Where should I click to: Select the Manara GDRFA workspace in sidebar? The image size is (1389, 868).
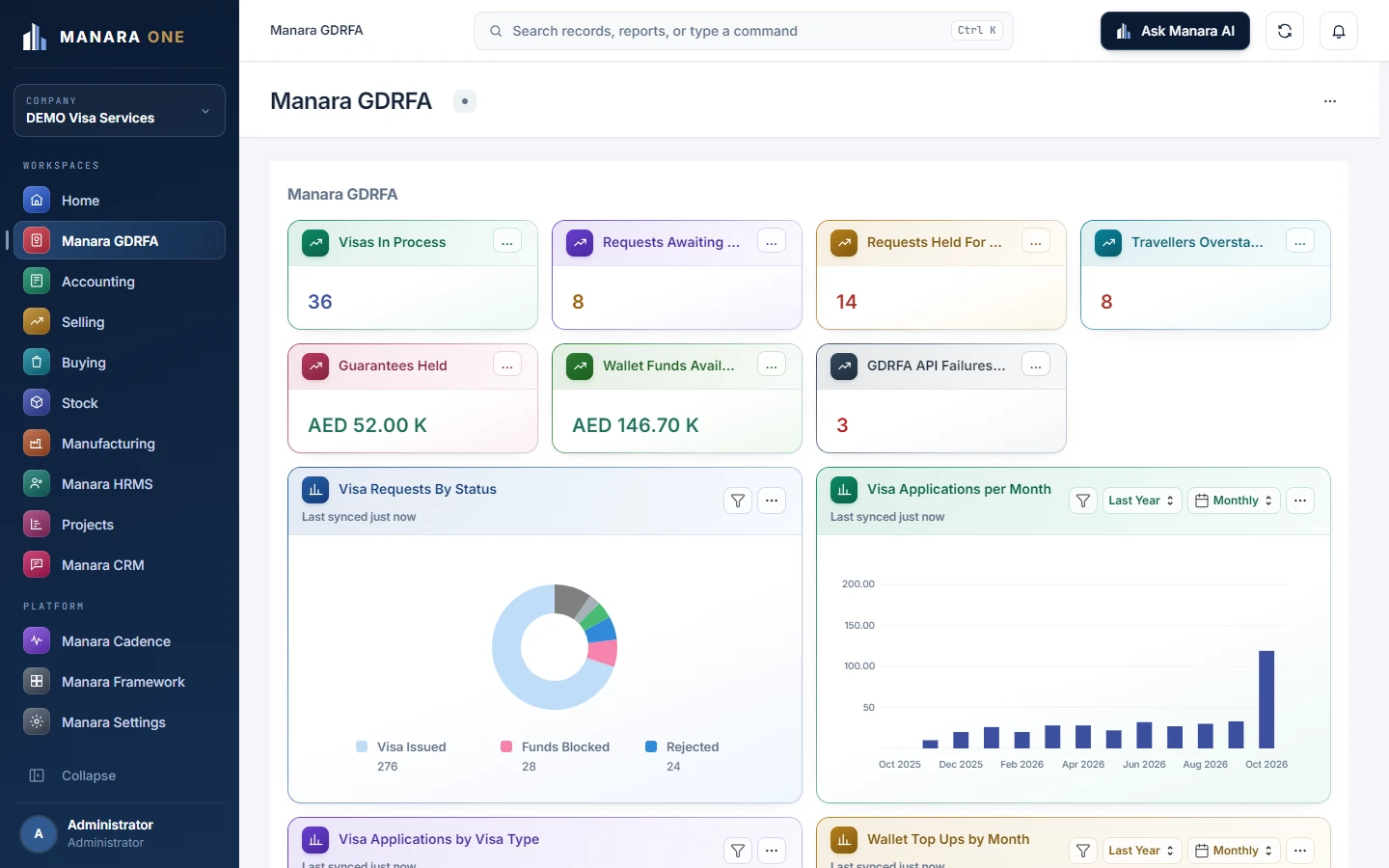(x=120, y=240)
